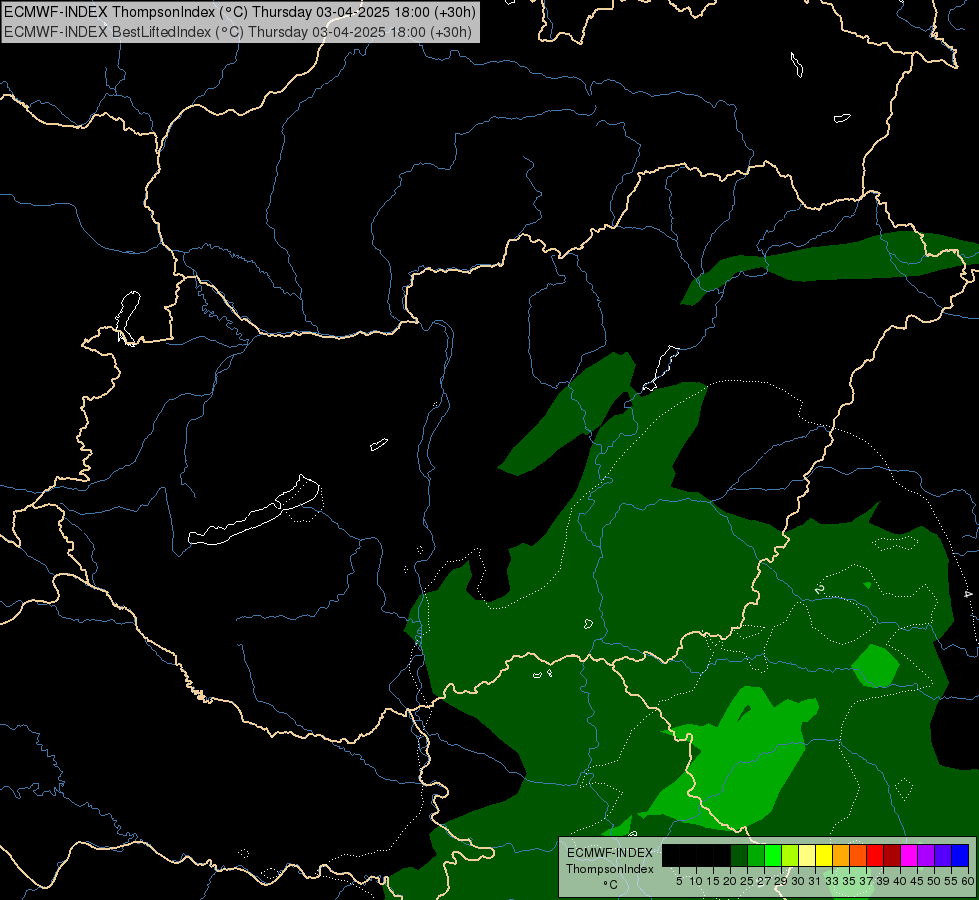
Task: Click the ECMWF-INDEX label in the legend
Action: point(610,853)
